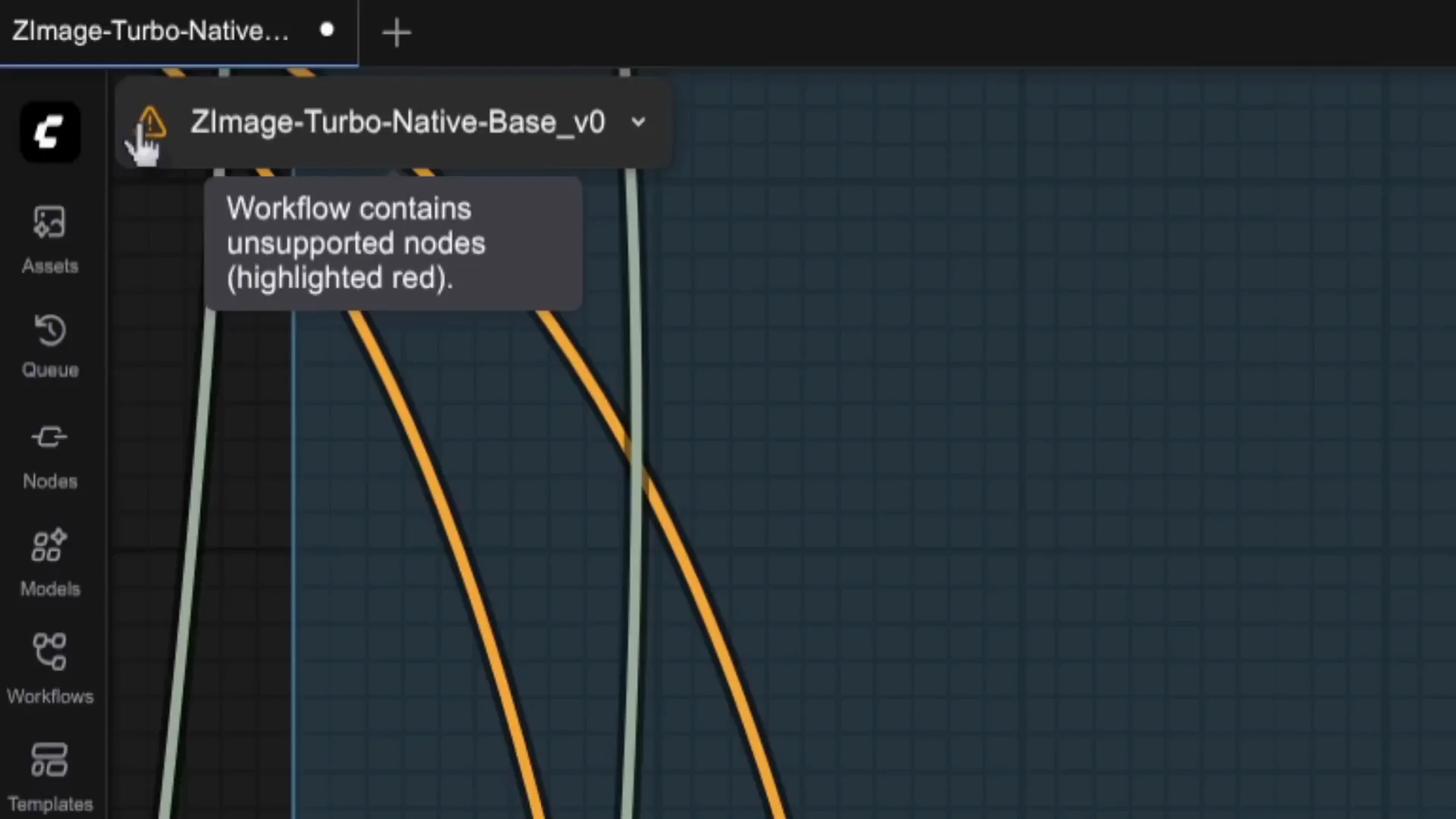Open a new workflow tab
1456x819 pixels.
coord(397,32)
